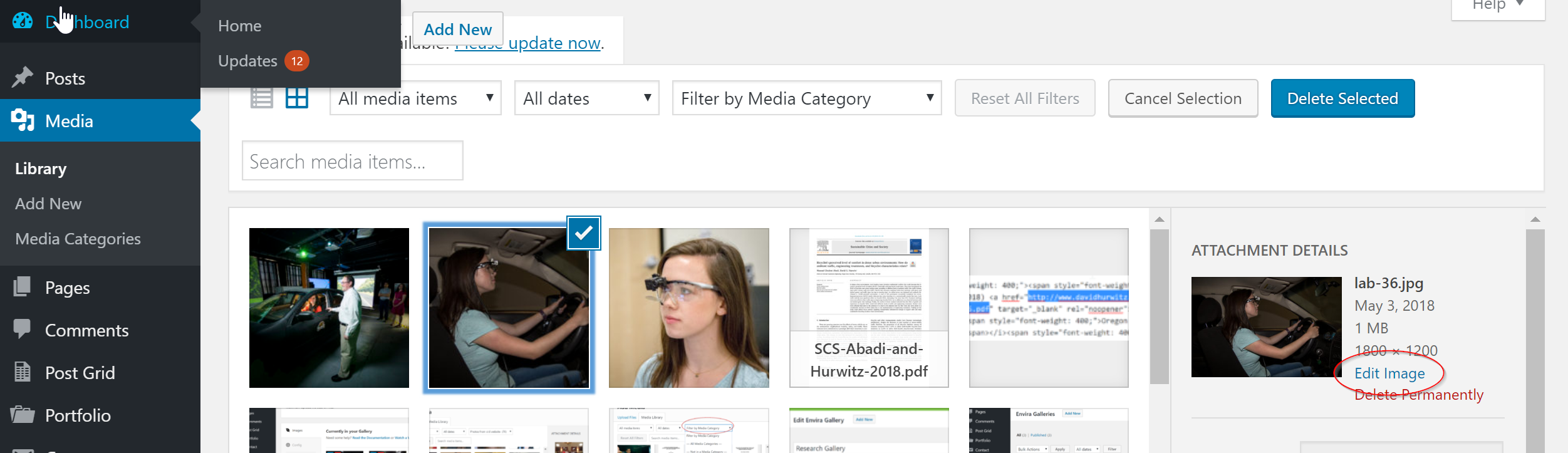
Task: Click the Dashboard gauge icon
Action: (23, 21)
